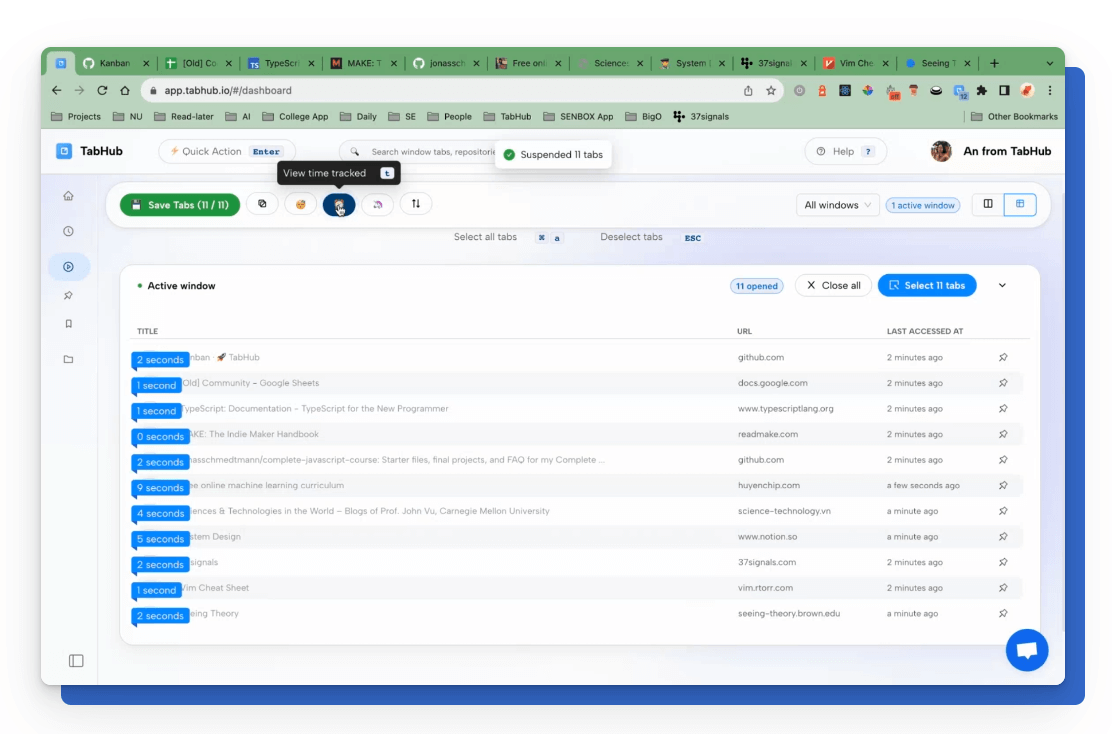The height and width of the screenshot is (734, 1112).
Task: Open the user profile avatar
Action: [x=941, y=151]
